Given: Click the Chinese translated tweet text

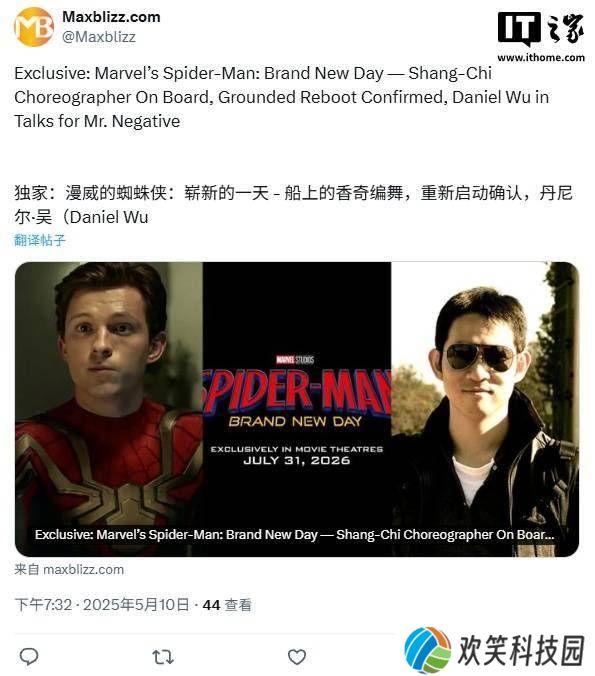Looking at the screenshot, I should (x=293, y=205).
